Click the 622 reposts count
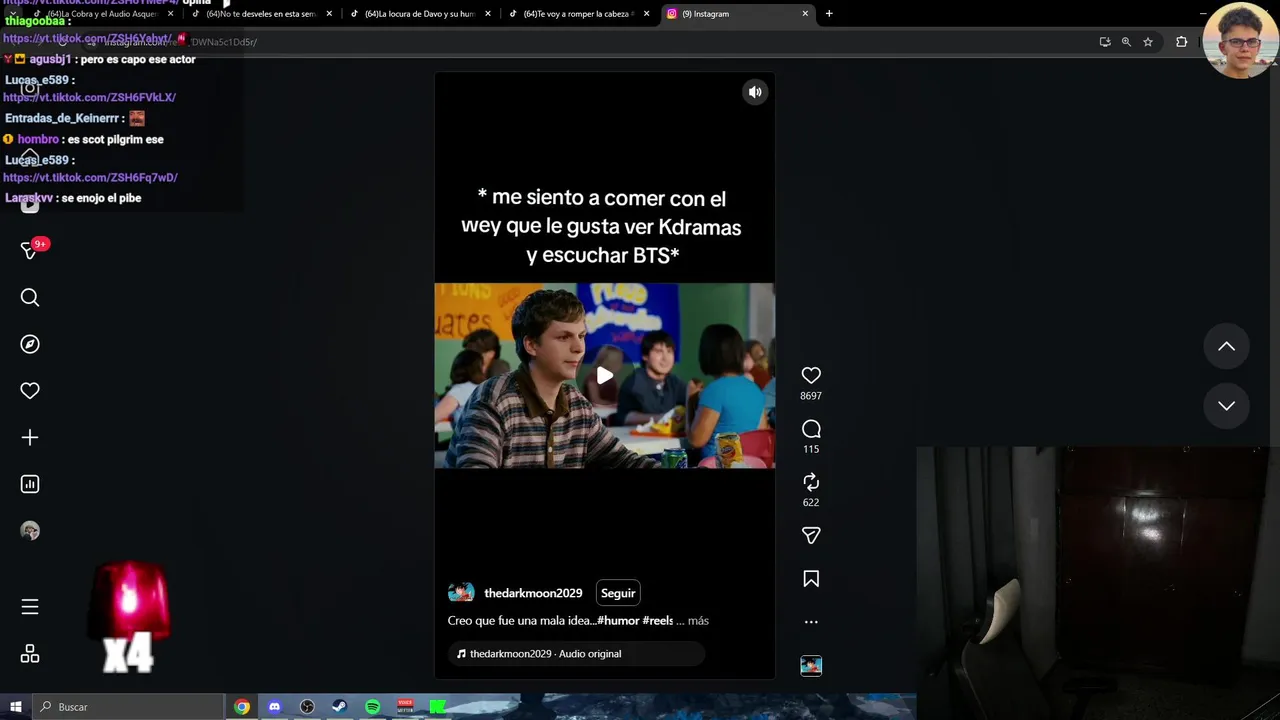Image resolution: width=1280 pixels, height=720 pixels. coord(811,502)
